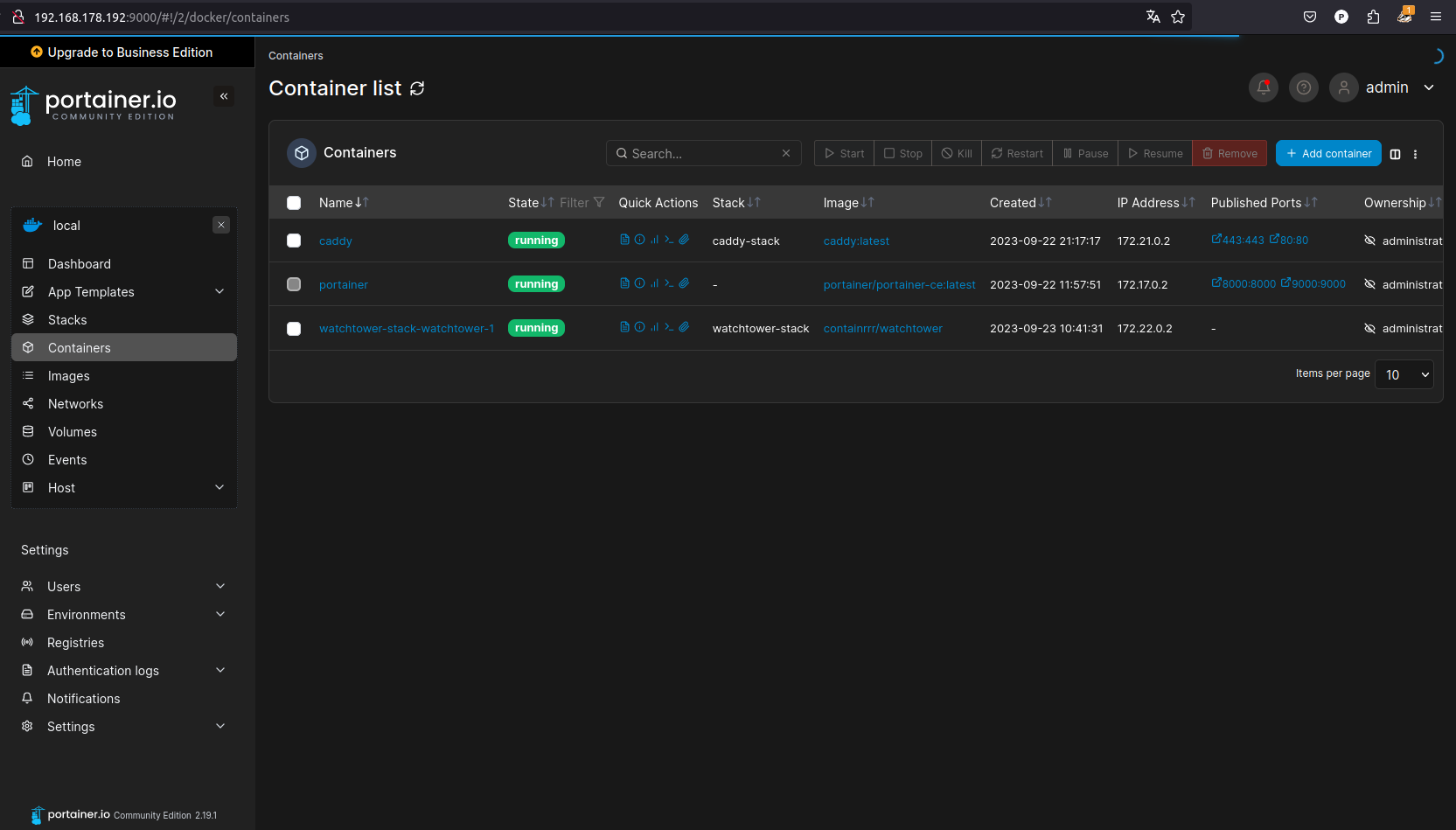Tick the watchtower-stack-watchtower-1 row checkbox
The width and height of the screenshot is (1456, 830).
(294, 329)
